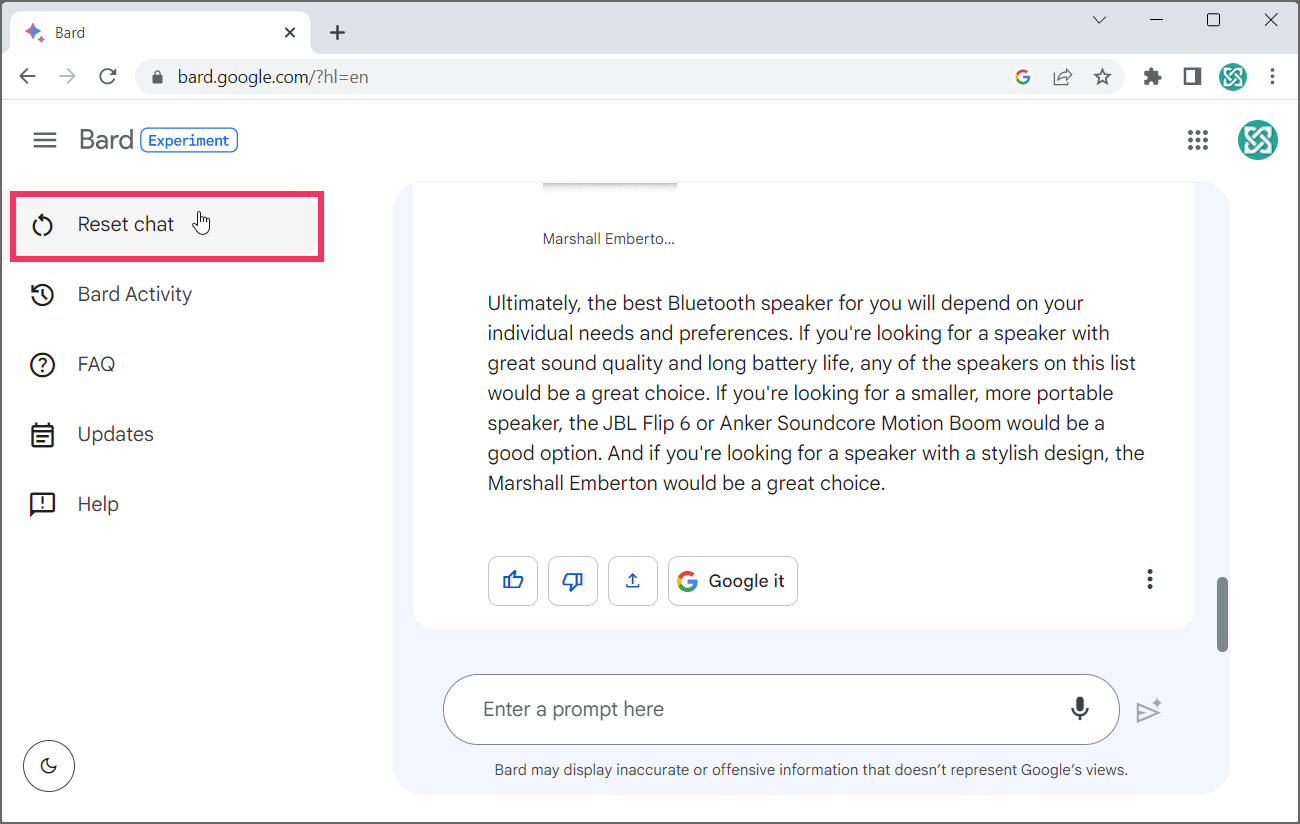Toggle dark theme with moon icon
Image resolution: width=1300 pixels, height=824 pixels.
coord(49,766)
